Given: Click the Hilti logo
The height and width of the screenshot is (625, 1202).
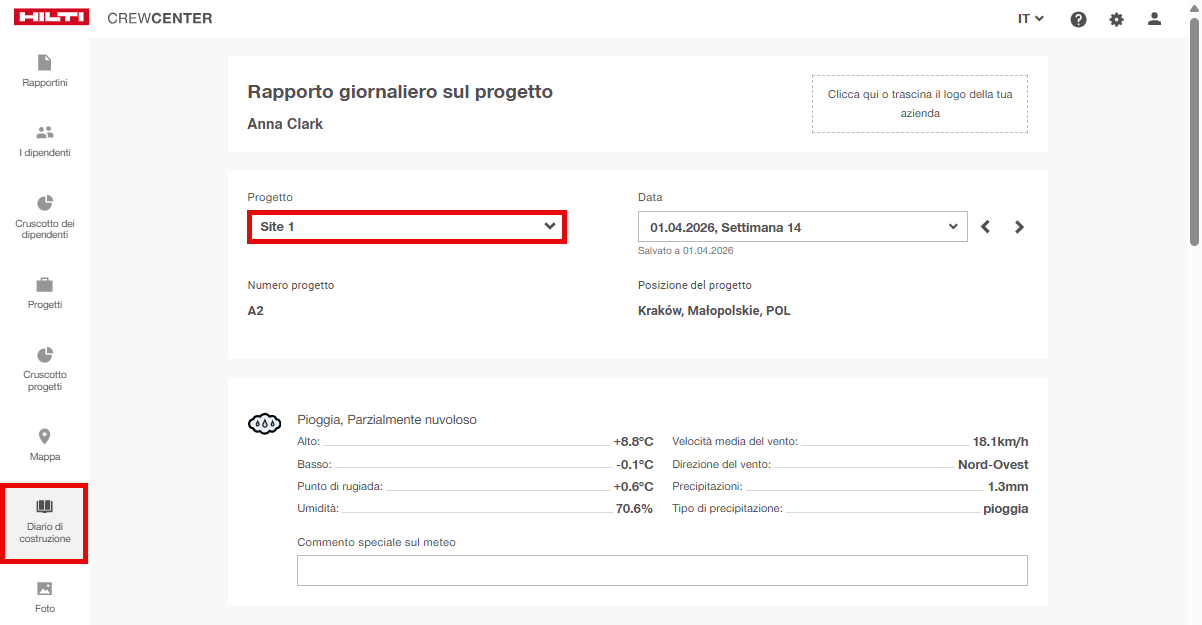Looking at the screenshot, I should 51,18.
